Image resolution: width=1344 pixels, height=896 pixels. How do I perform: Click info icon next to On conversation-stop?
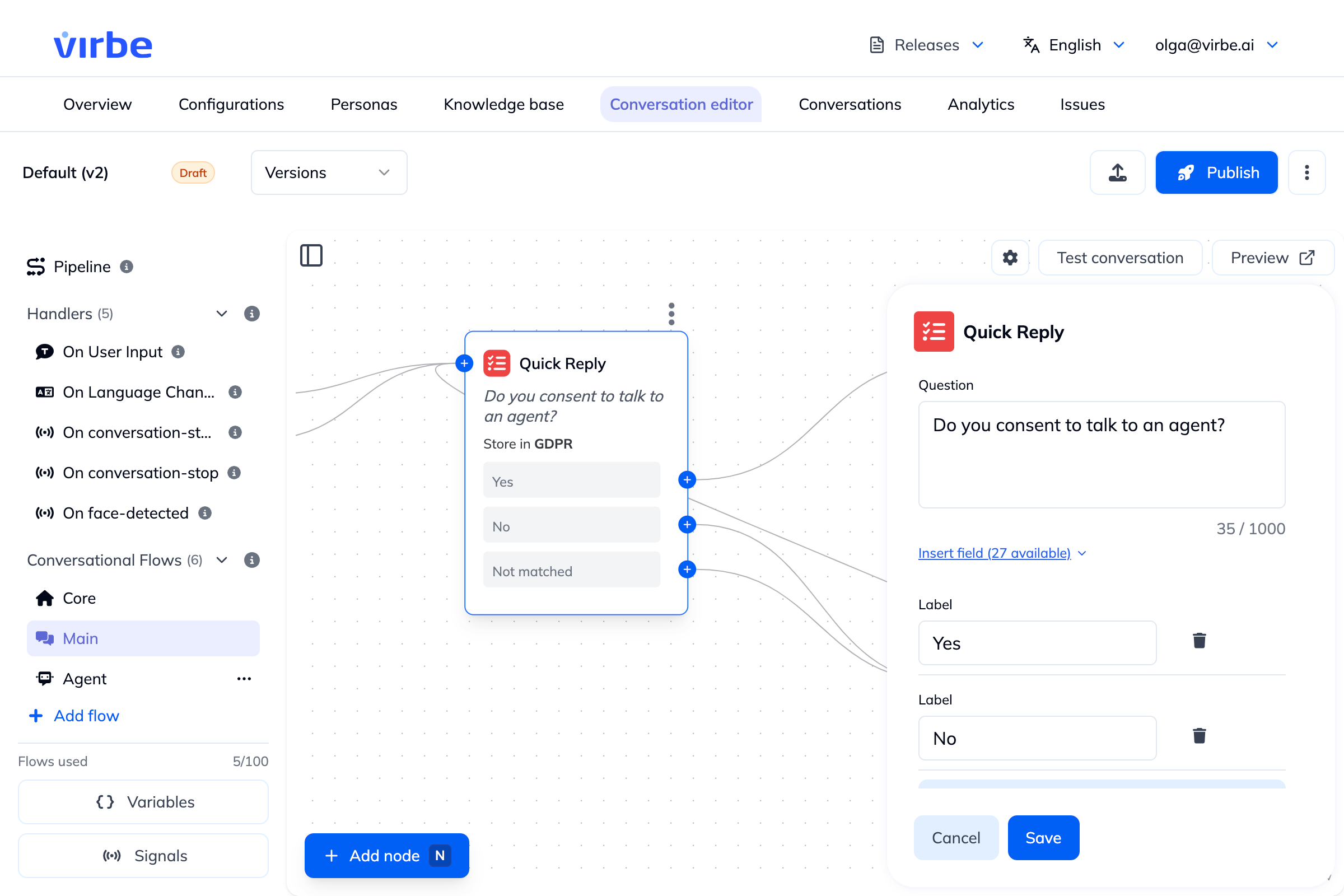tap(234, 473)
